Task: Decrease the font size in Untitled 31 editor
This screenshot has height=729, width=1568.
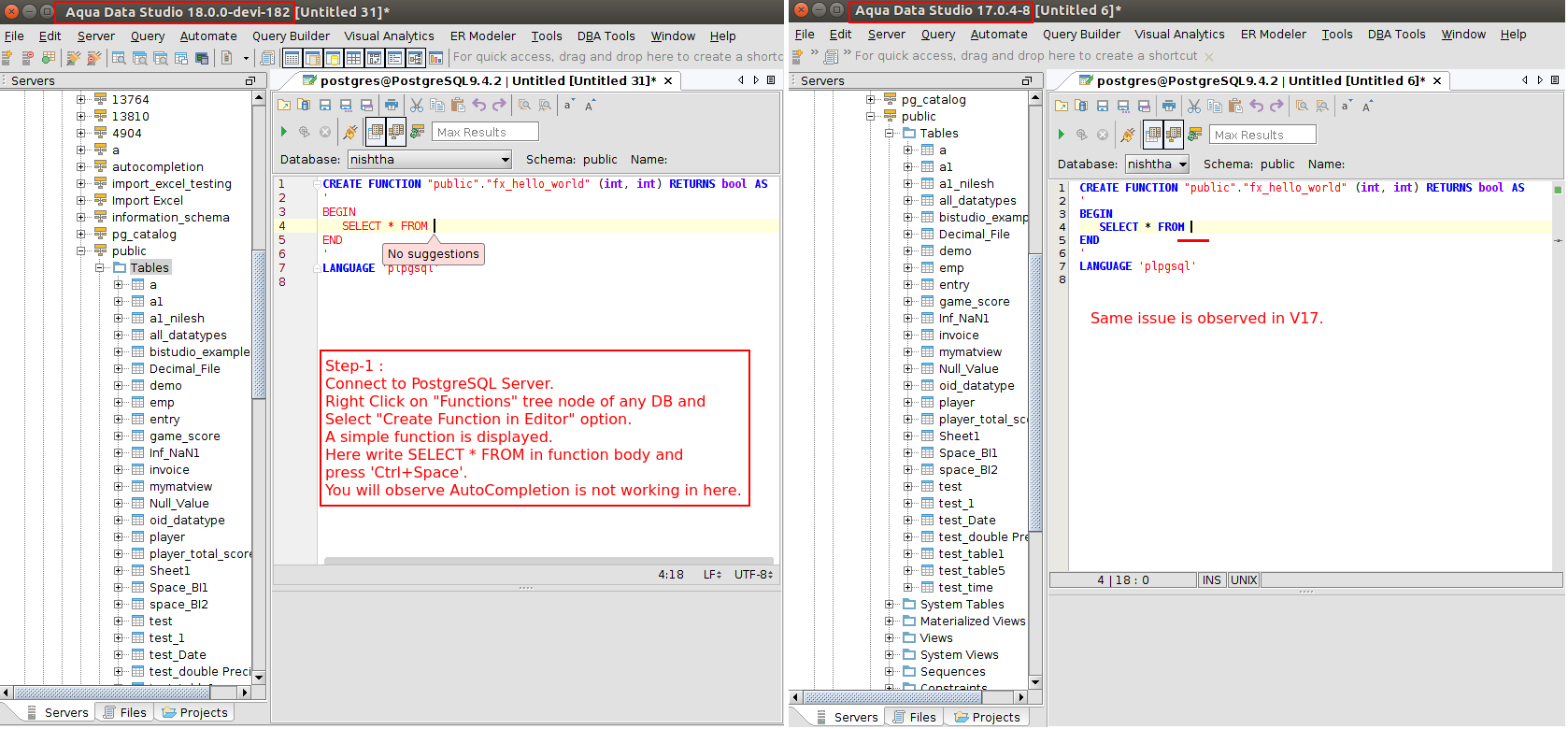Action: click(x=567, y=106)
